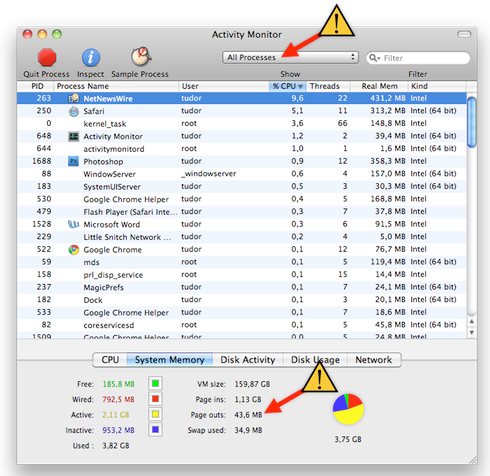
Task: Select the Dock process row
Action: (242, 300)
